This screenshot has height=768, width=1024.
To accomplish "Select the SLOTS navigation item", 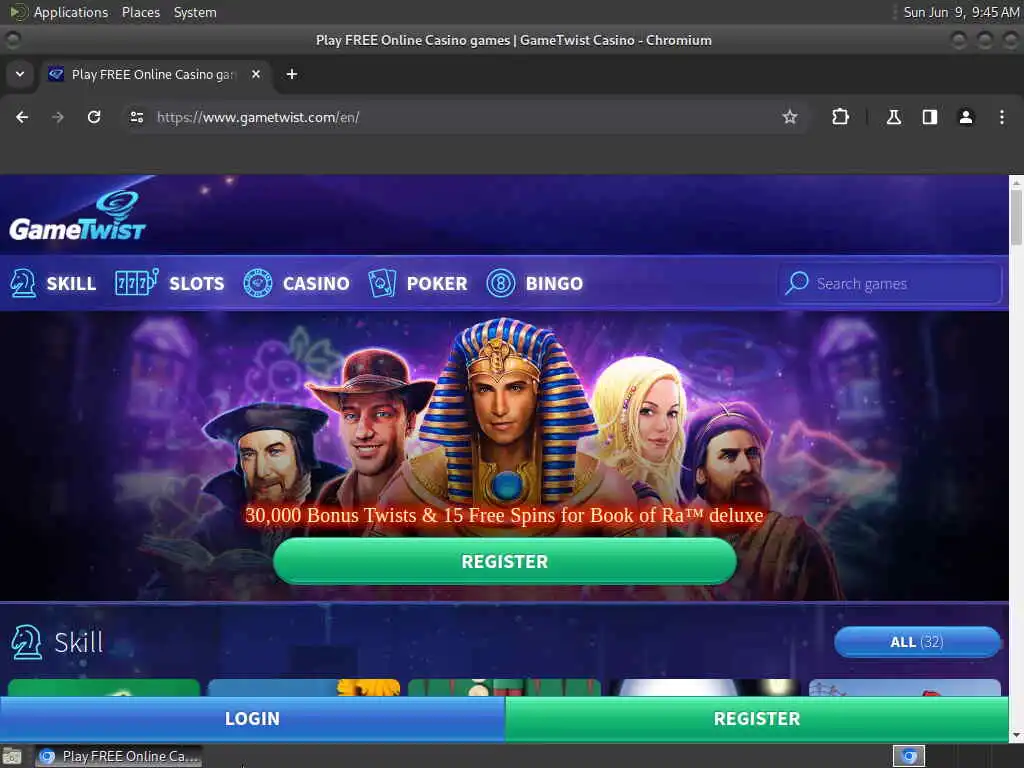I will pyautogui.click(x=197, y=283).
